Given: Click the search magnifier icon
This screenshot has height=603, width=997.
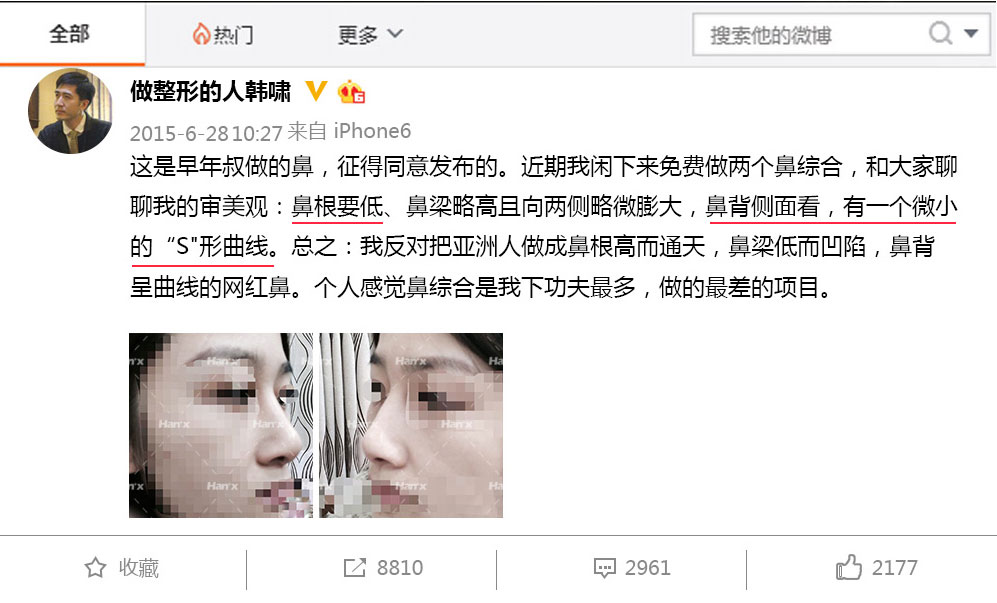Looking at the screenshot, I should pyautogui.click(x=940, y=32).
